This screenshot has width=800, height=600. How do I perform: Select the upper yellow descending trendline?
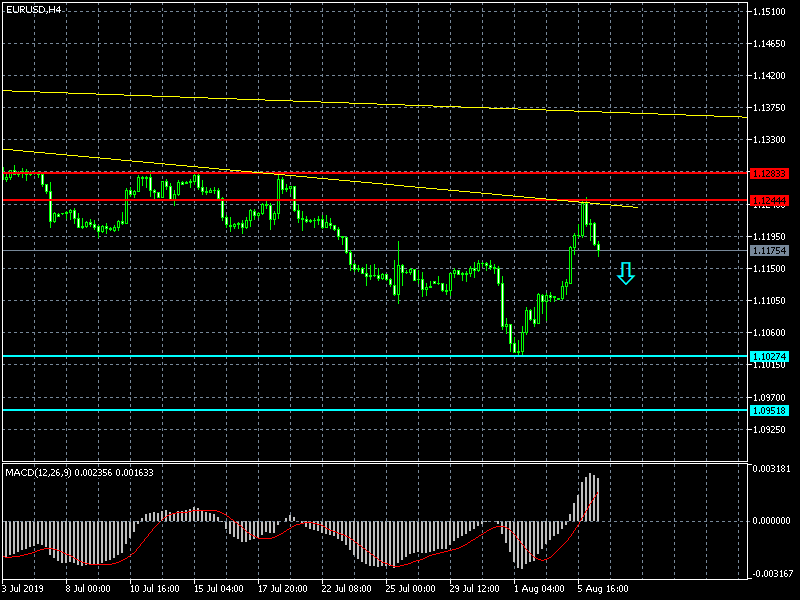point(375,104)
